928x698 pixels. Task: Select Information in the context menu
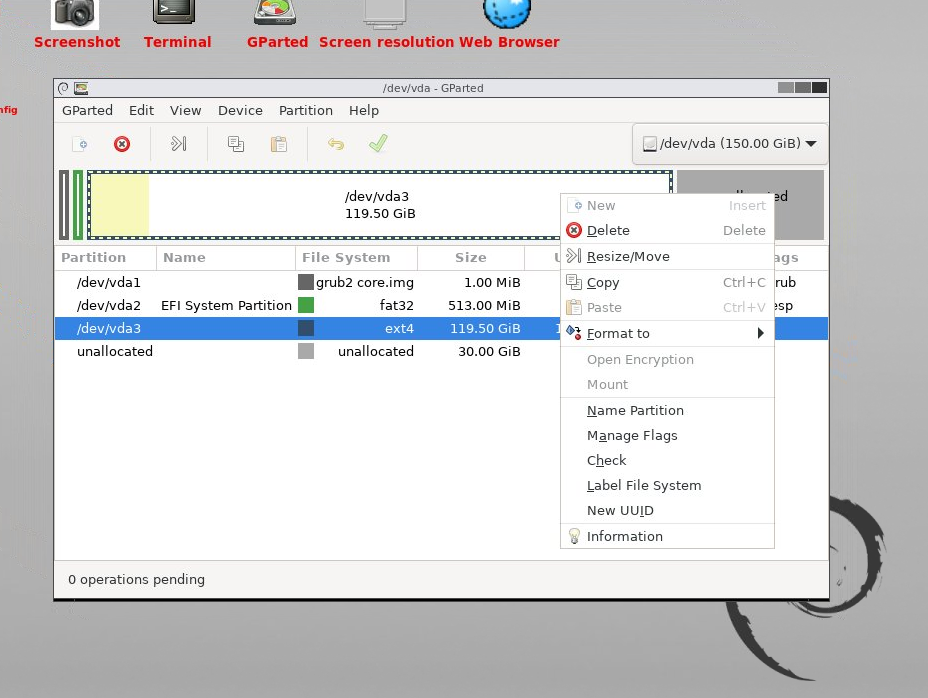(624, 536)
